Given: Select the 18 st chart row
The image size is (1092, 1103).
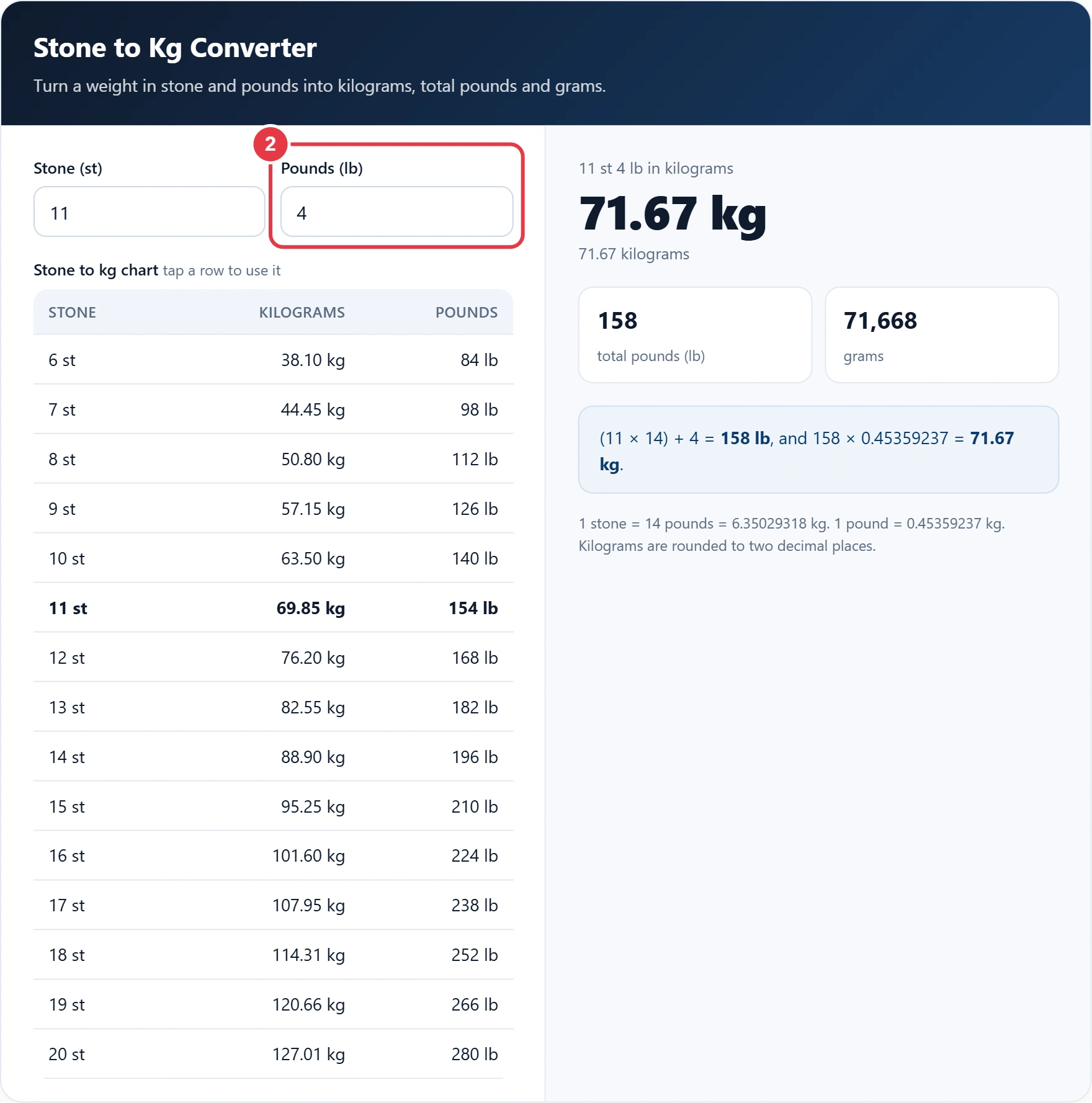Looking at the screenshot, I should click(x=274, y=955).
